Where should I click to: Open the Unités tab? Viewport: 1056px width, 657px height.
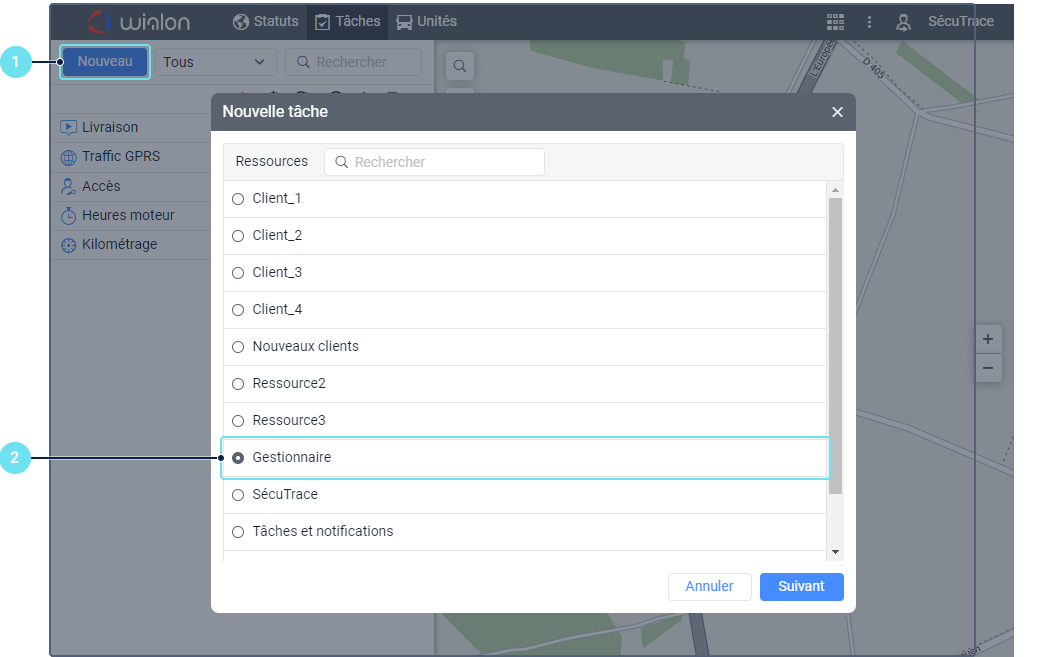(426, 21)
